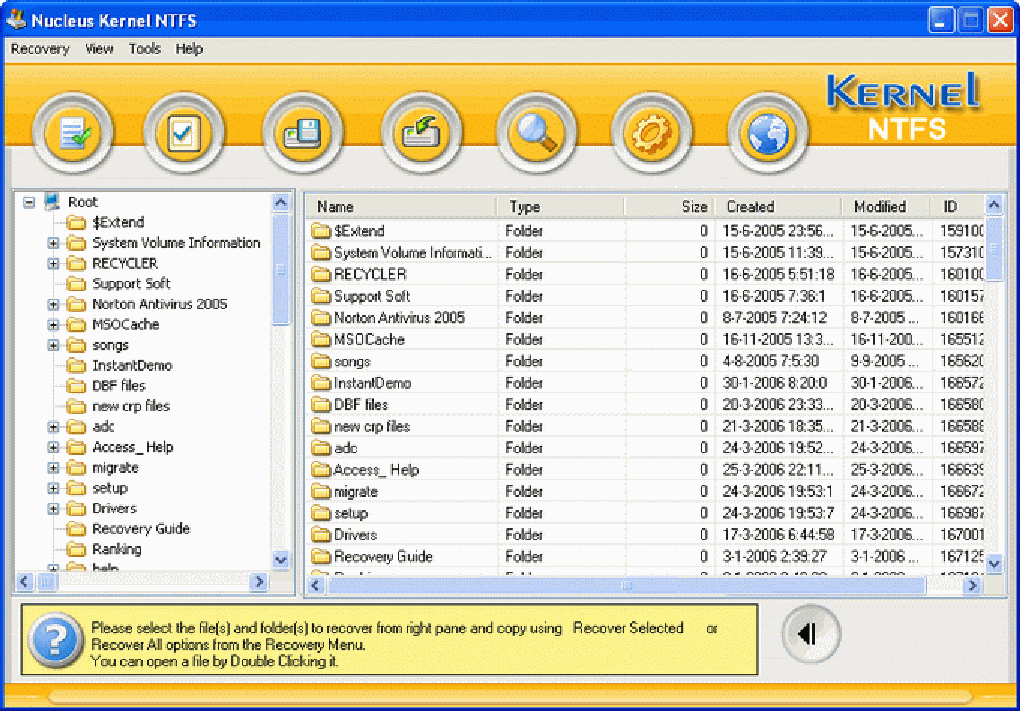Click the checkbox-marked toolbar icon
The image size is (1020, 711).
coord(183,134)
